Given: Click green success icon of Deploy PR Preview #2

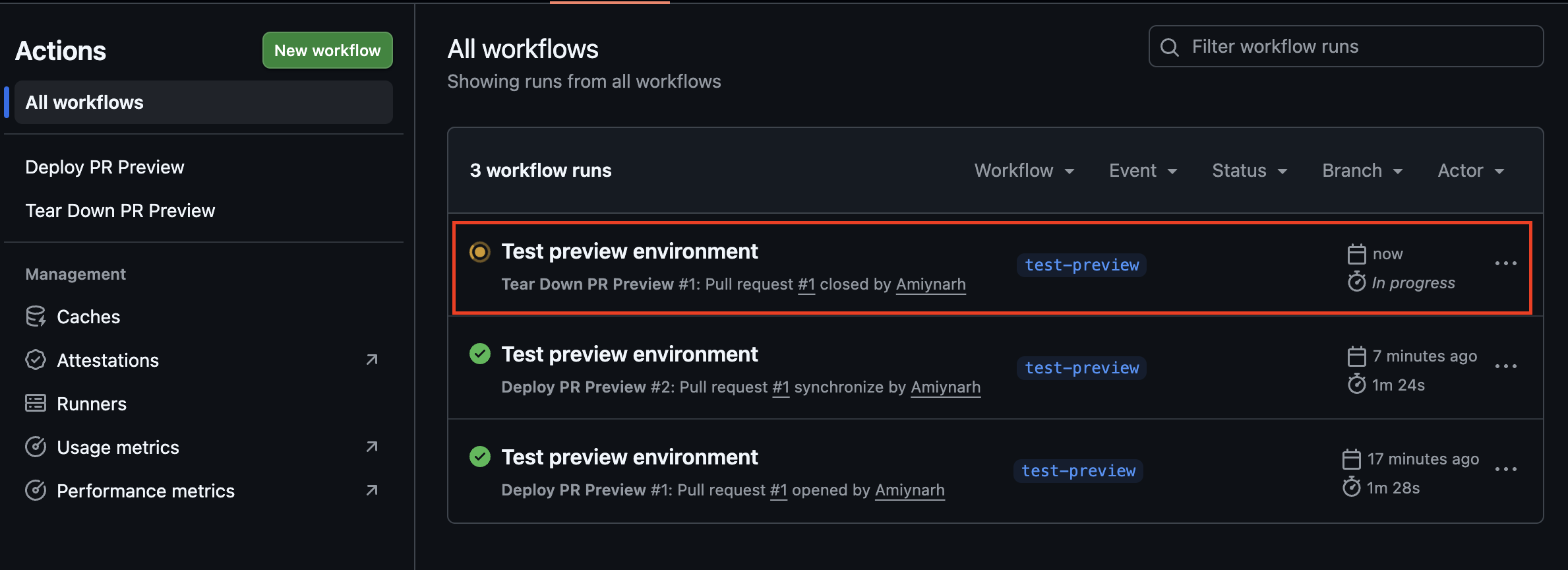Looking at the screenshot, I should [x=480, y=354].
